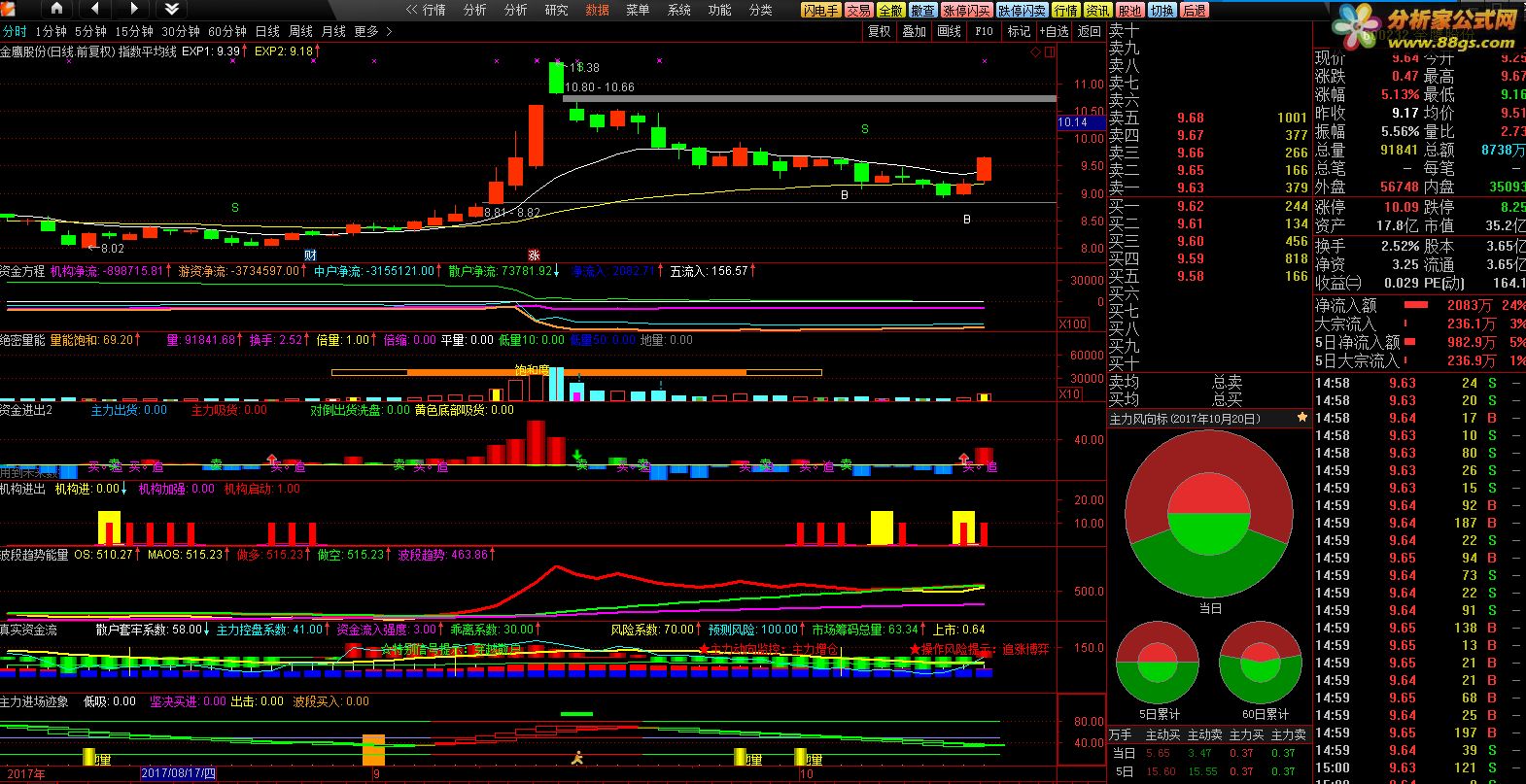This screenshot has width=1526, height=784.
Task: Click the 闪电手 quick button
Action: (820, 10)
